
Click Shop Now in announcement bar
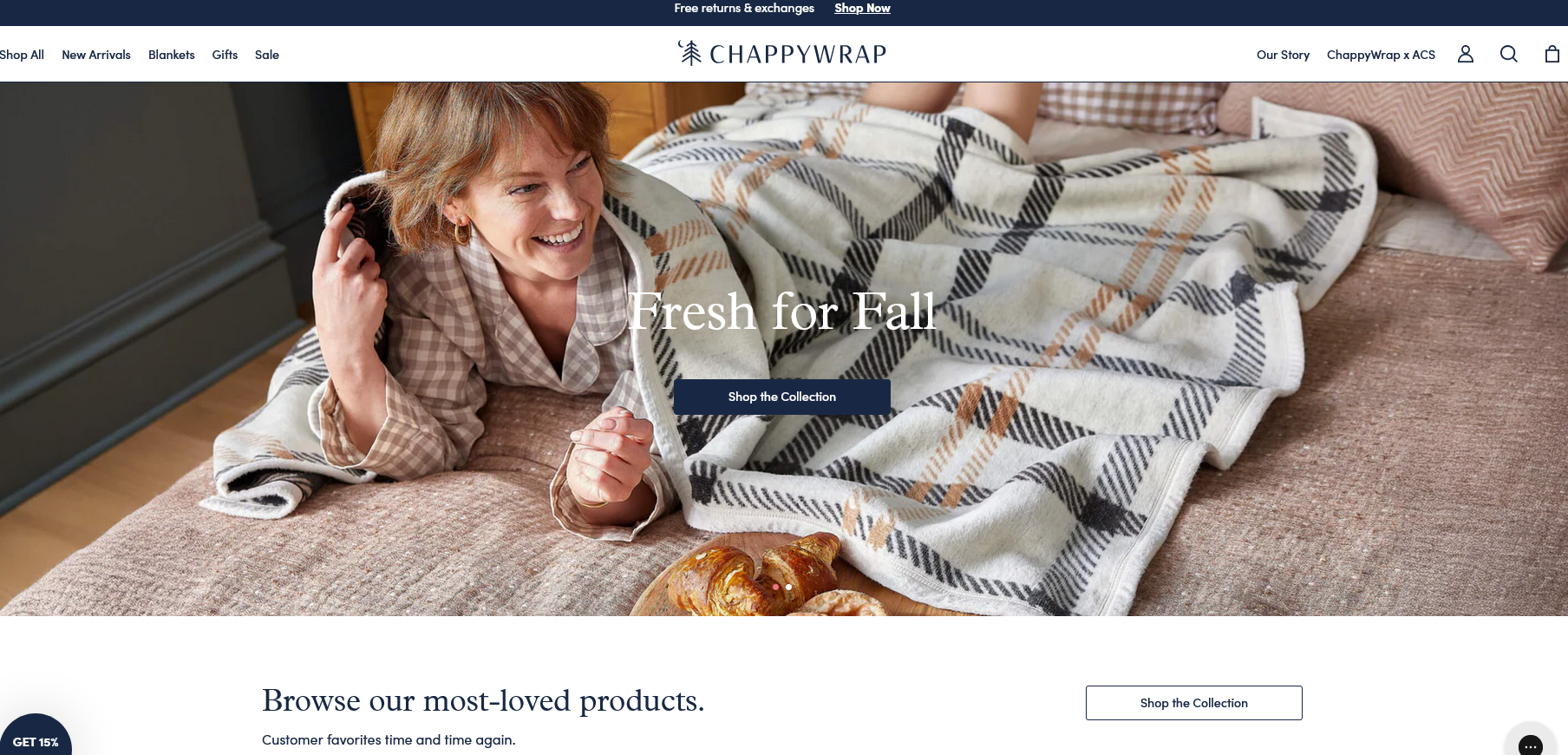(x=862, y=8)
